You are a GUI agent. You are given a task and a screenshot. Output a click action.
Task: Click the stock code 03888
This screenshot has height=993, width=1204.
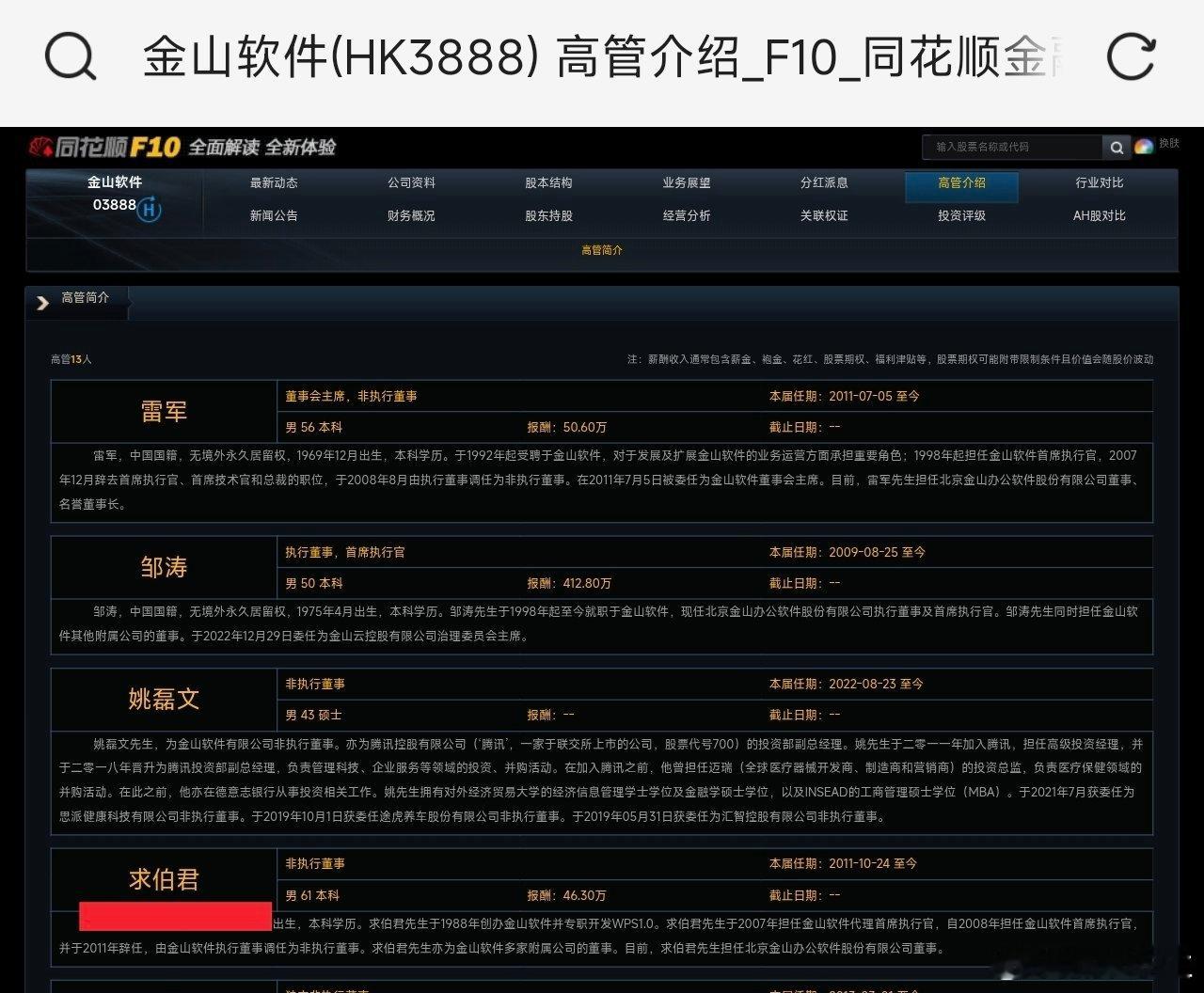click(x=114, y=204)
